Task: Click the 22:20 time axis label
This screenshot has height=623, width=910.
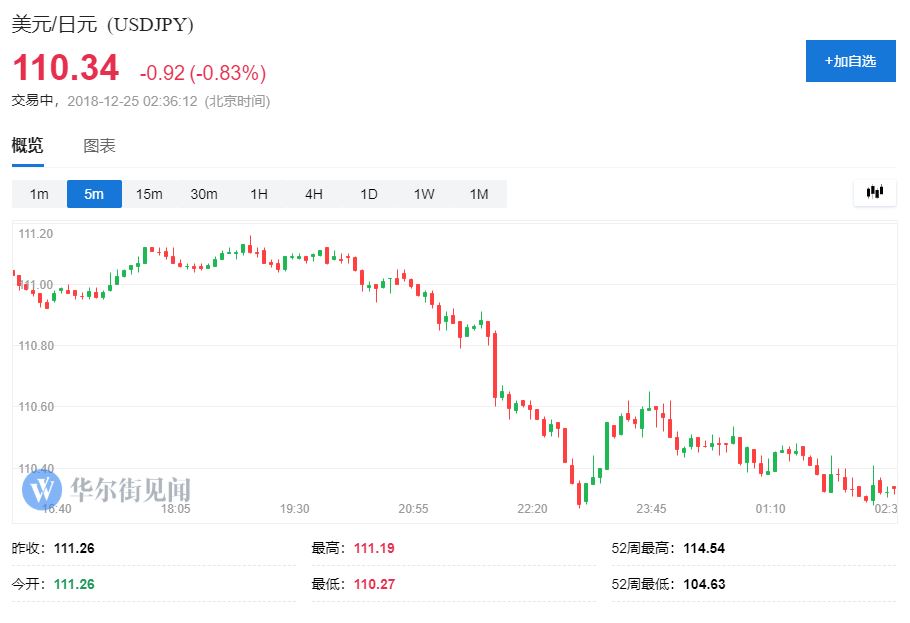Action: [532, 509]
